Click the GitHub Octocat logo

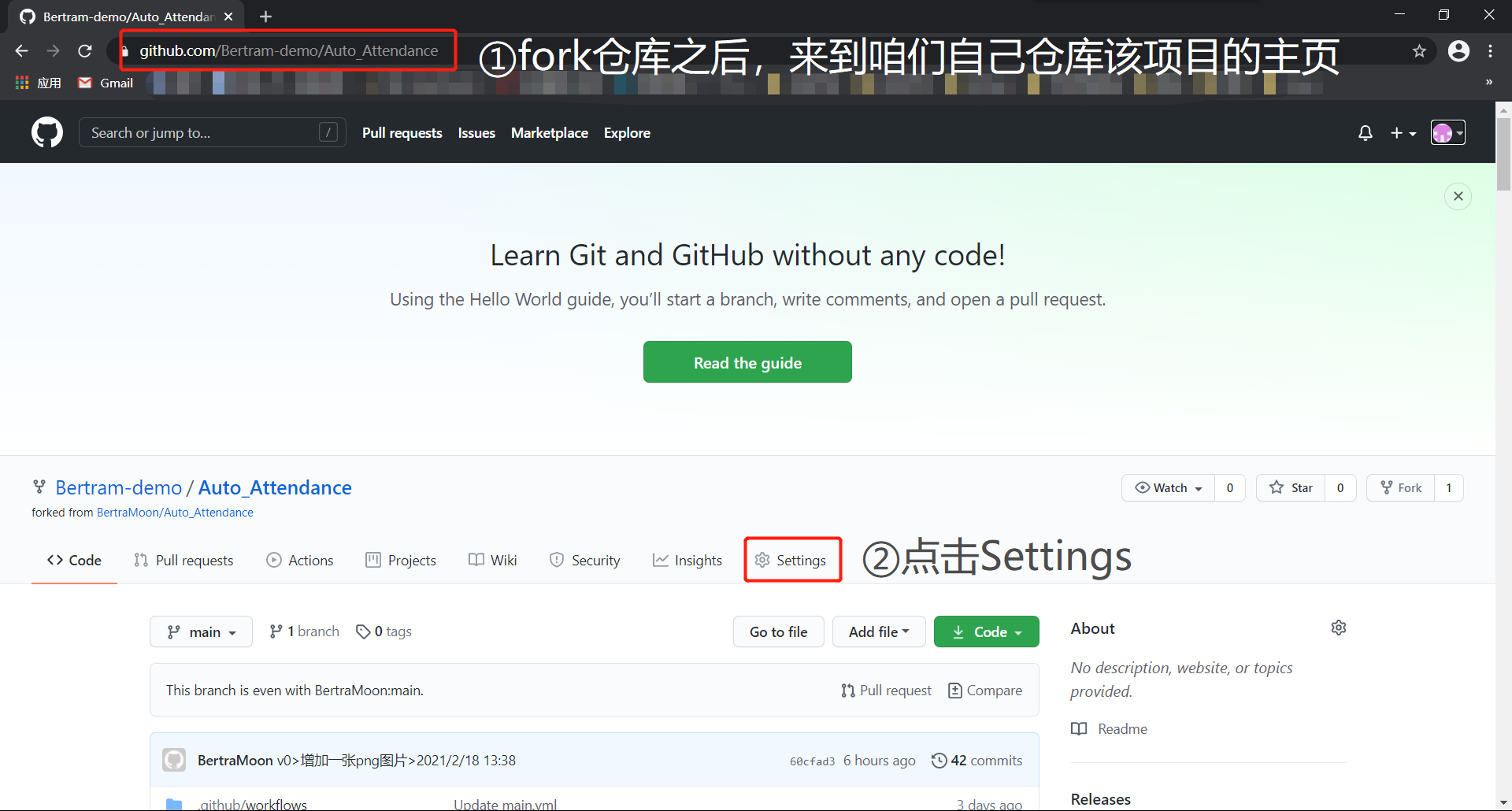(47, 132)
